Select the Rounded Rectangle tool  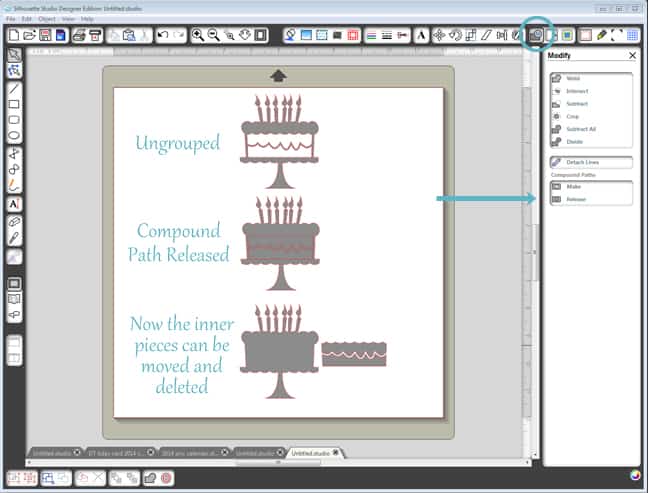pyautogui.click(x=14, y=120)
